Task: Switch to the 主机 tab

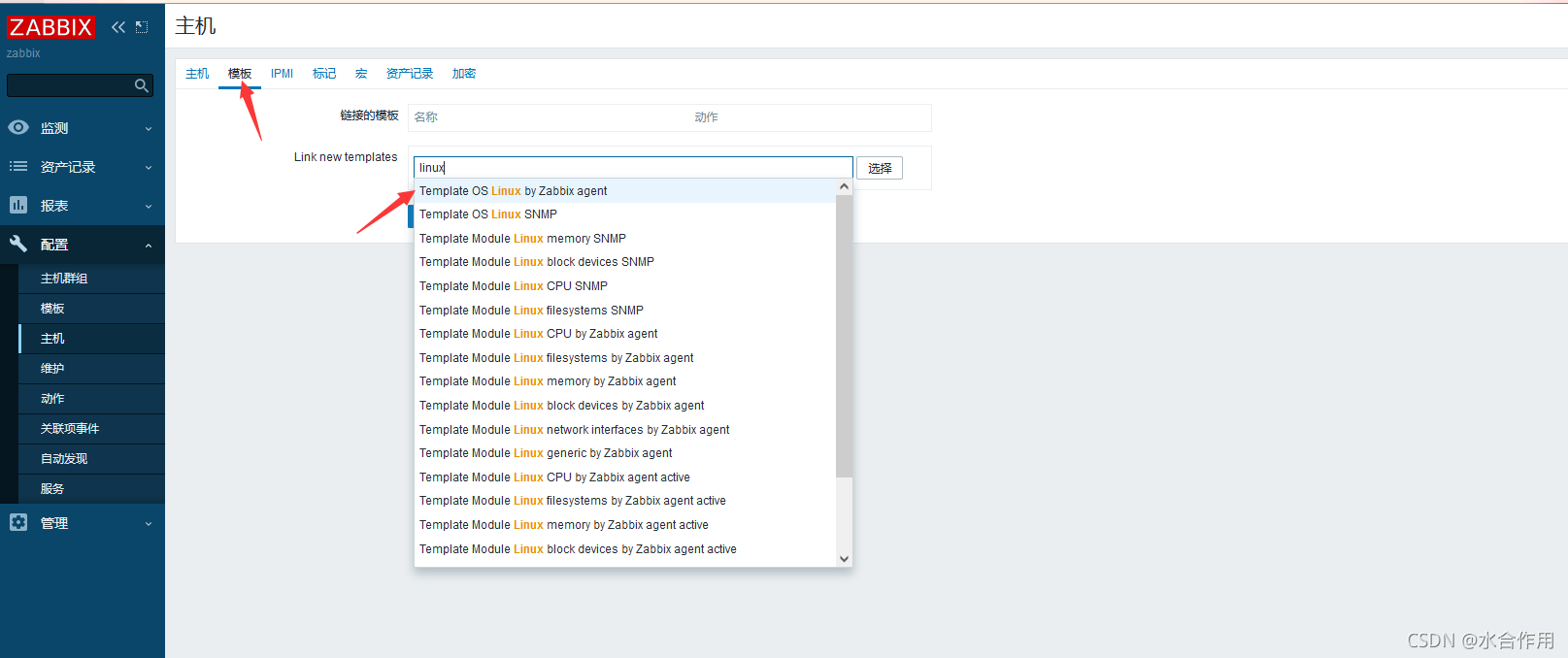Action: coord(197,74)
